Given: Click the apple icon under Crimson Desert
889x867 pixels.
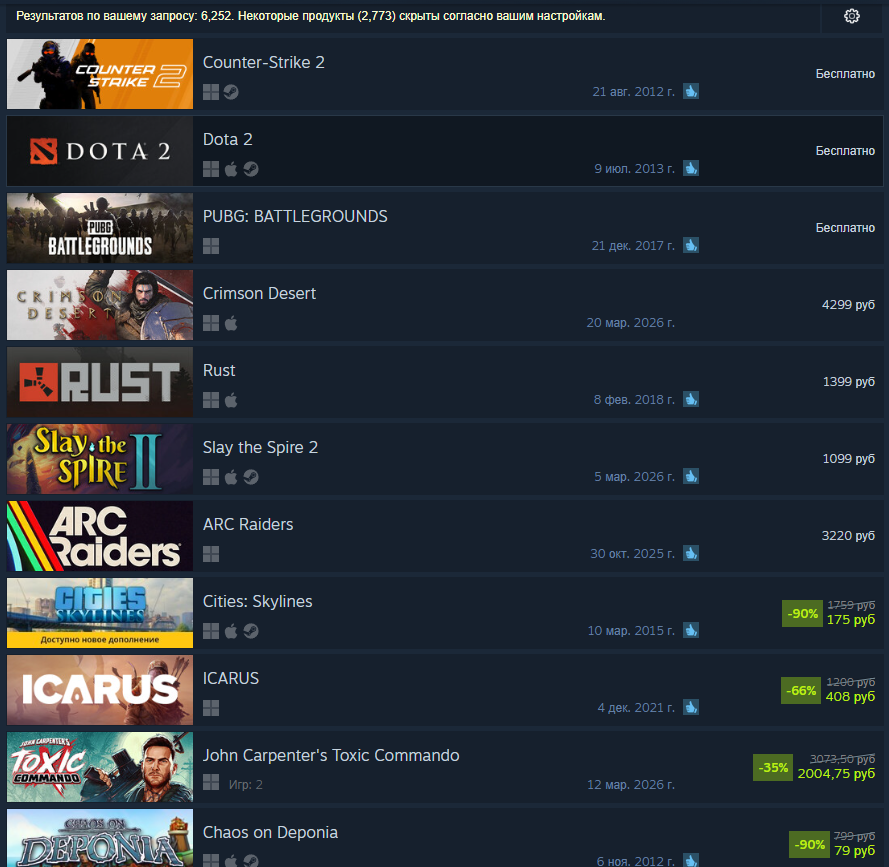Looking at the screenshot, I should pos(231,323).
